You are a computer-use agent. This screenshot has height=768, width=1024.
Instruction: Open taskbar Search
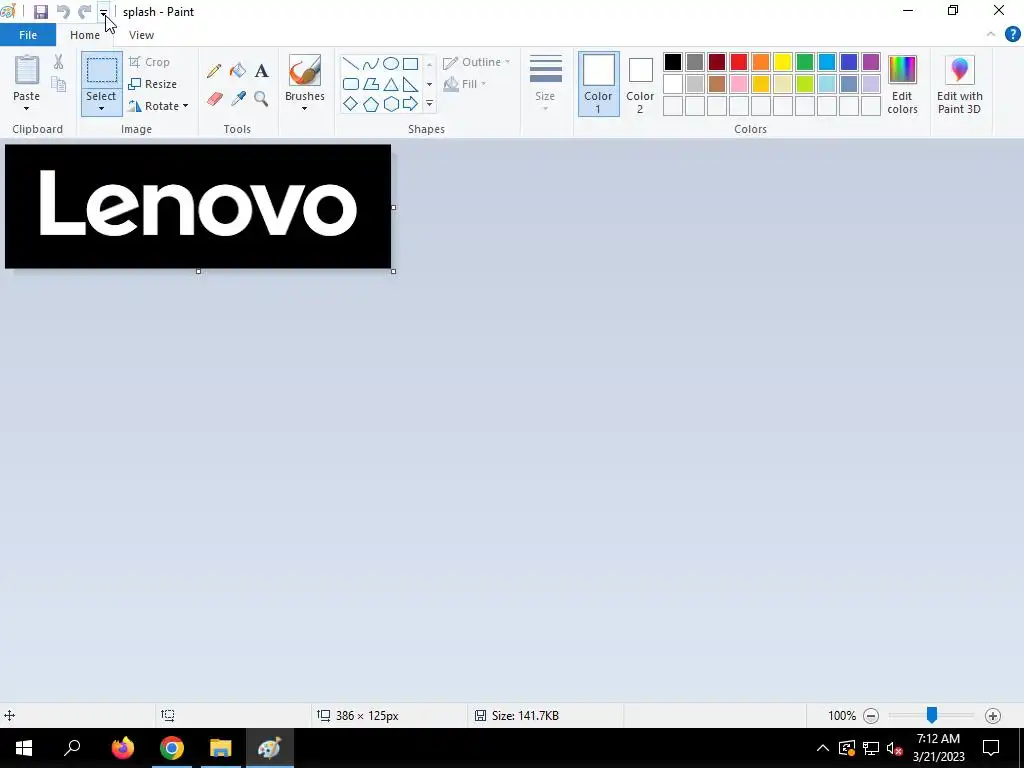pos(72,748)
